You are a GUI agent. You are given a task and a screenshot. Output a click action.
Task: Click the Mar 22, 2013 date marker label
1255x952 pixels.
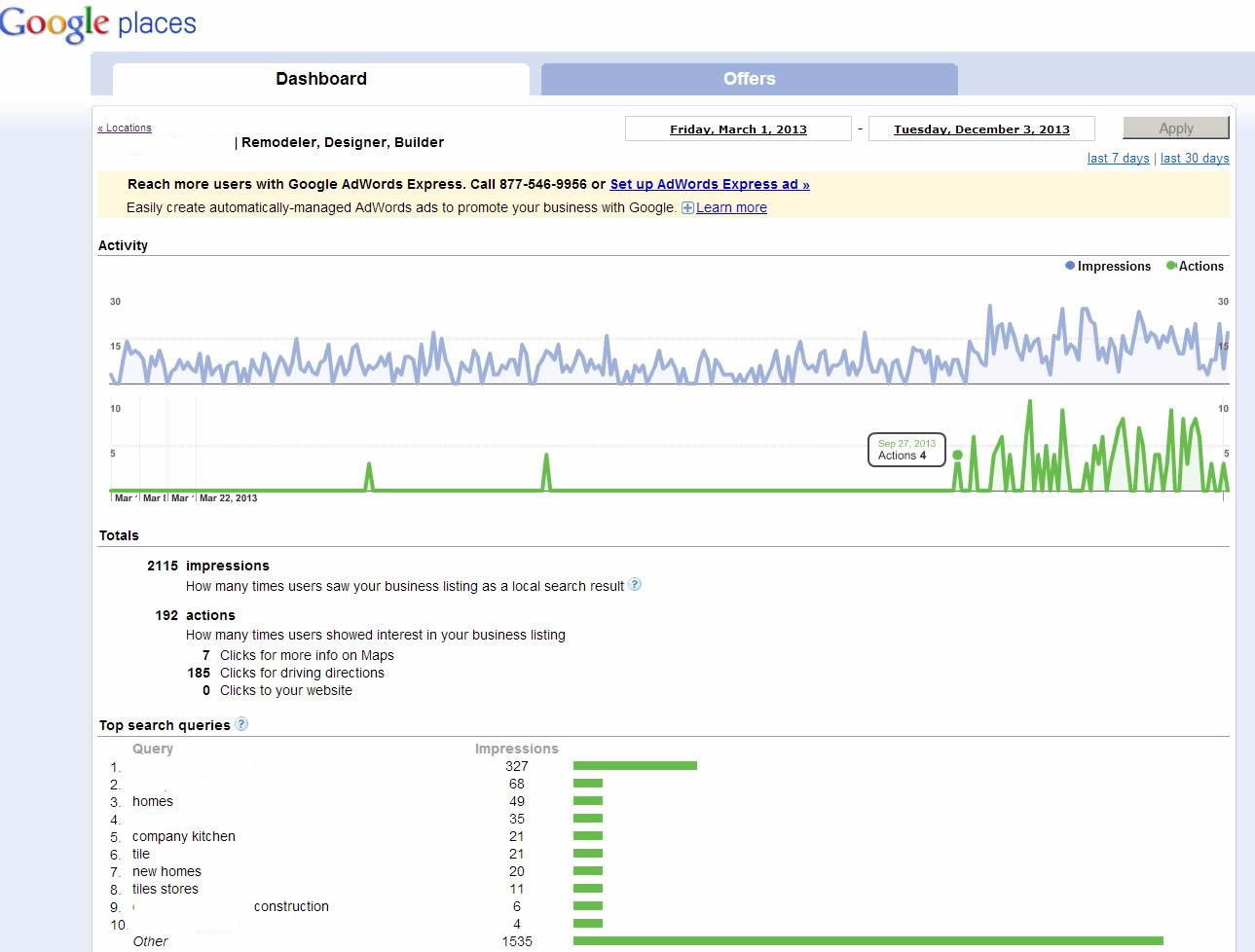point(228,497)
